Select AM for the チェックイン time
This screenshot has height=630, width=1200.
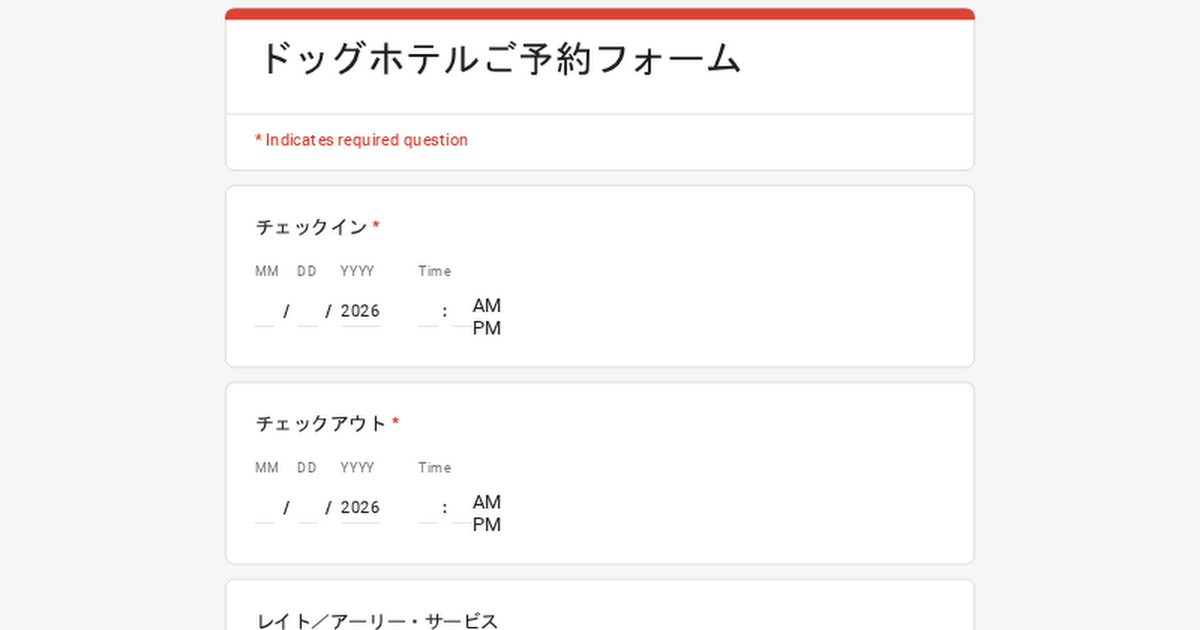487,305
